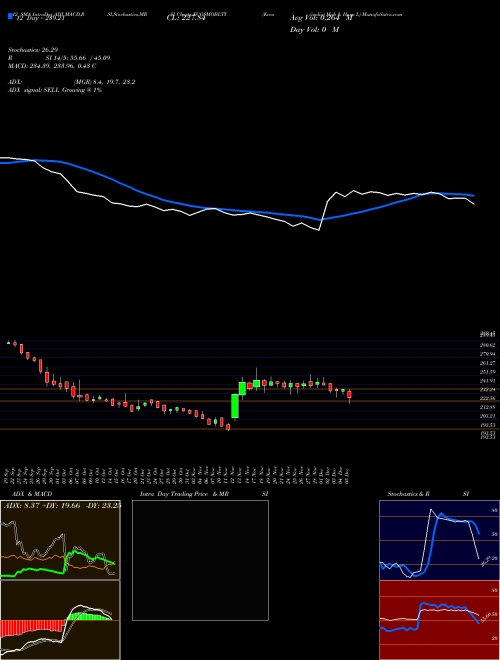Click the blue 12 Day SMA legend square

coord(10,16)
